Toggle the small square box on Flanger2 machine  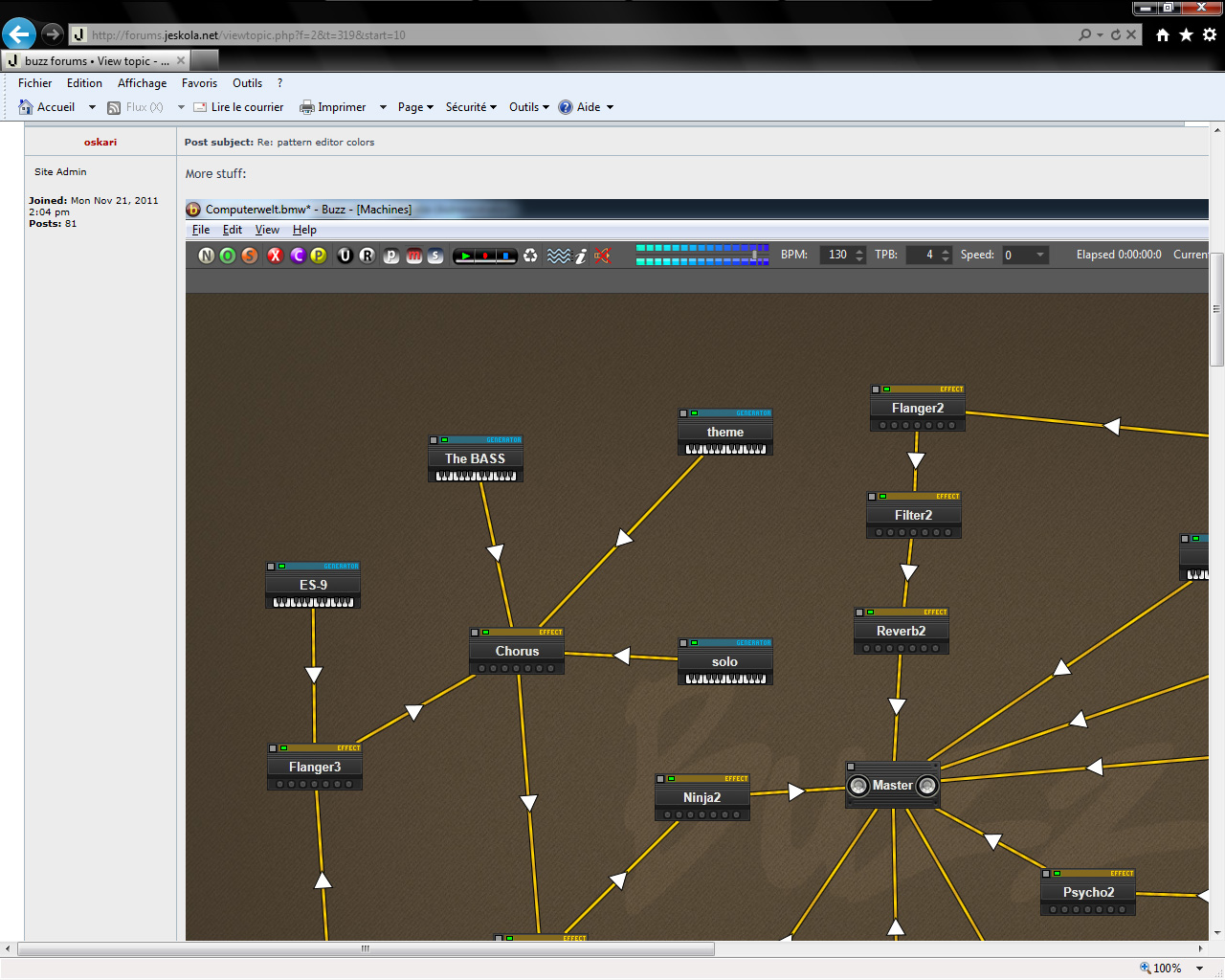click(x=876, y=390)
